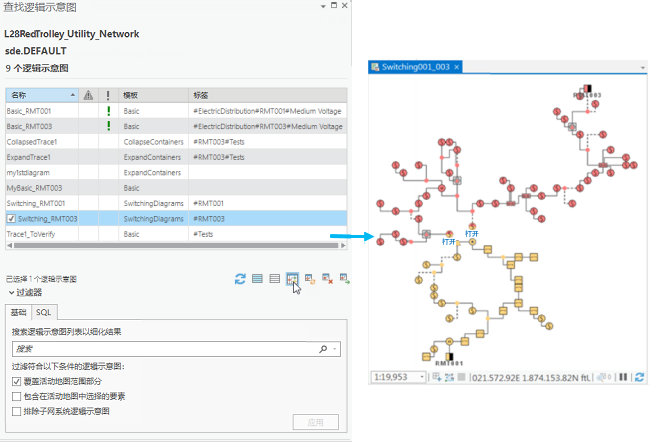Screen dimensions: 650x442
Task: Refresh the diagram view using status bar icon
Action: pos(639,377)
